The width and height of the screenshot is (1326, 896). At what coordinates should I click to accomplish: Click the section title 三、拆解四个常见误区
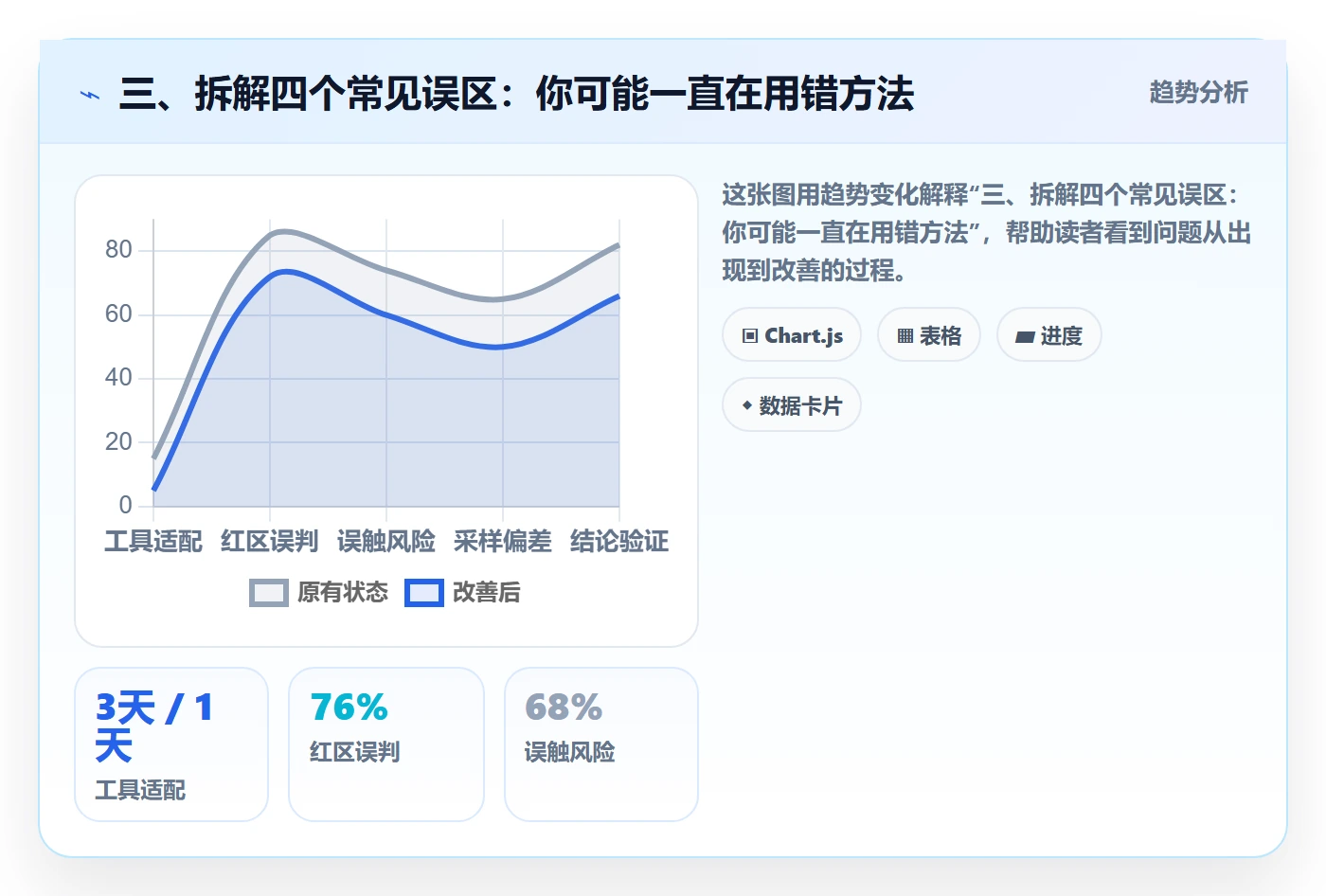pyautogui.click(x=517, y=94)
